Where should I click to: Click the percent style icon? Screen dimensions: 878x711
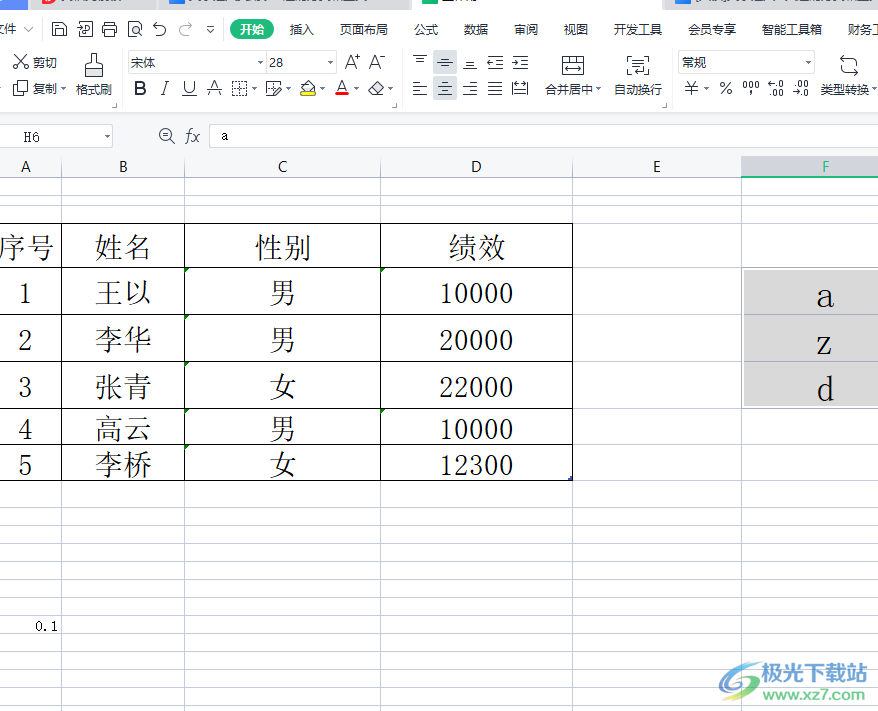pos(726,88)
